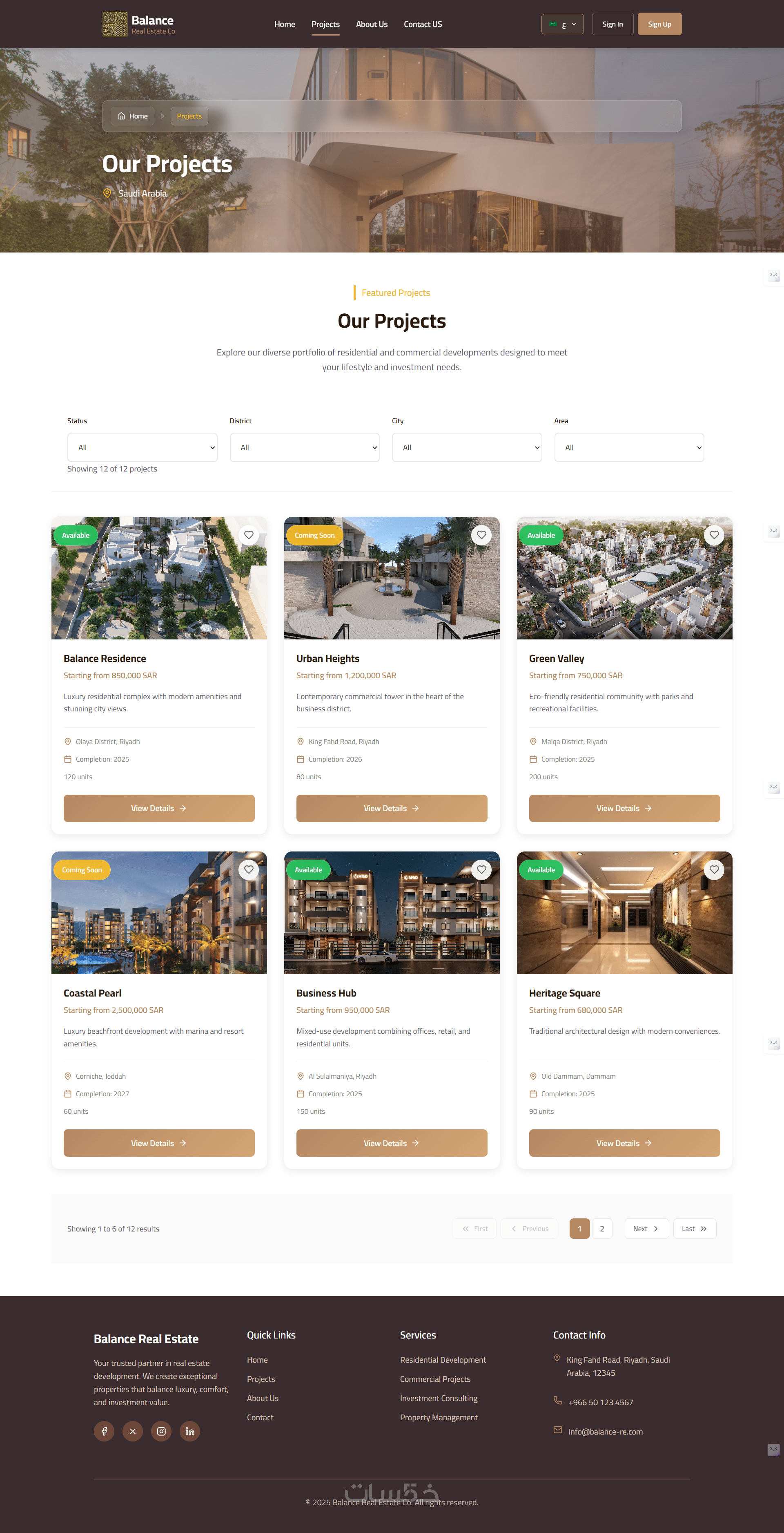This screenshot has height=1533, width=784.
Task: Click the Balance Real Estate logo
Action: pos(138,25)
